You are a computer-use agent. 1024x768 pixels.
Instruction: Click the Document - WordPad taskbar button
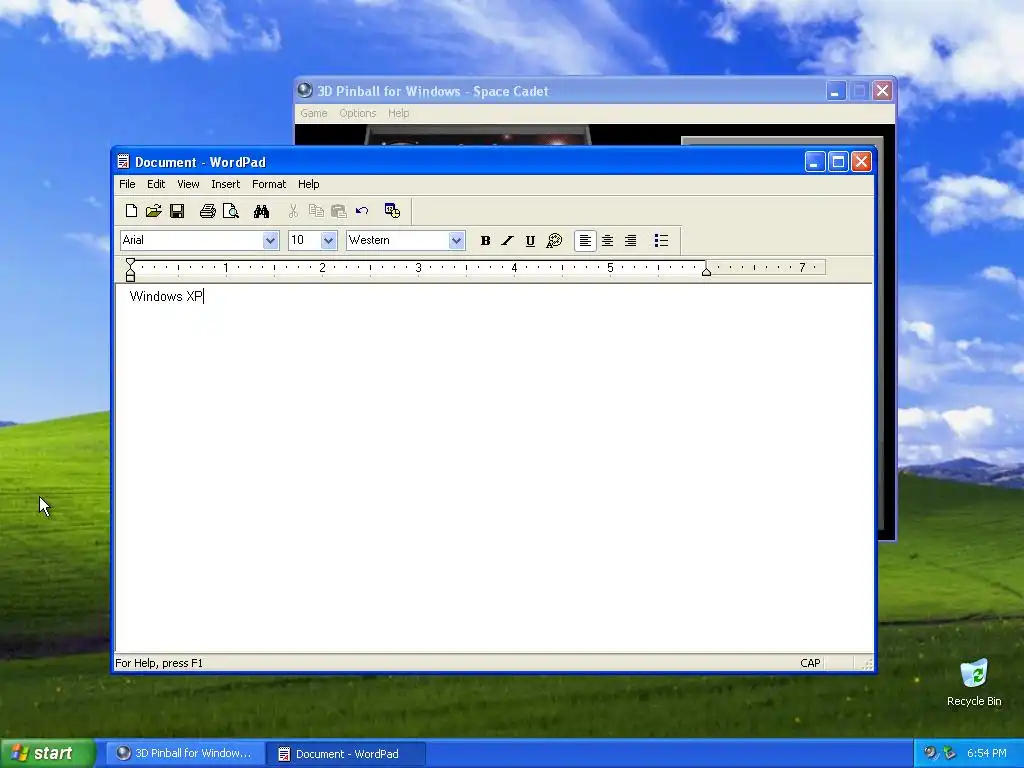tap(347, 754)
